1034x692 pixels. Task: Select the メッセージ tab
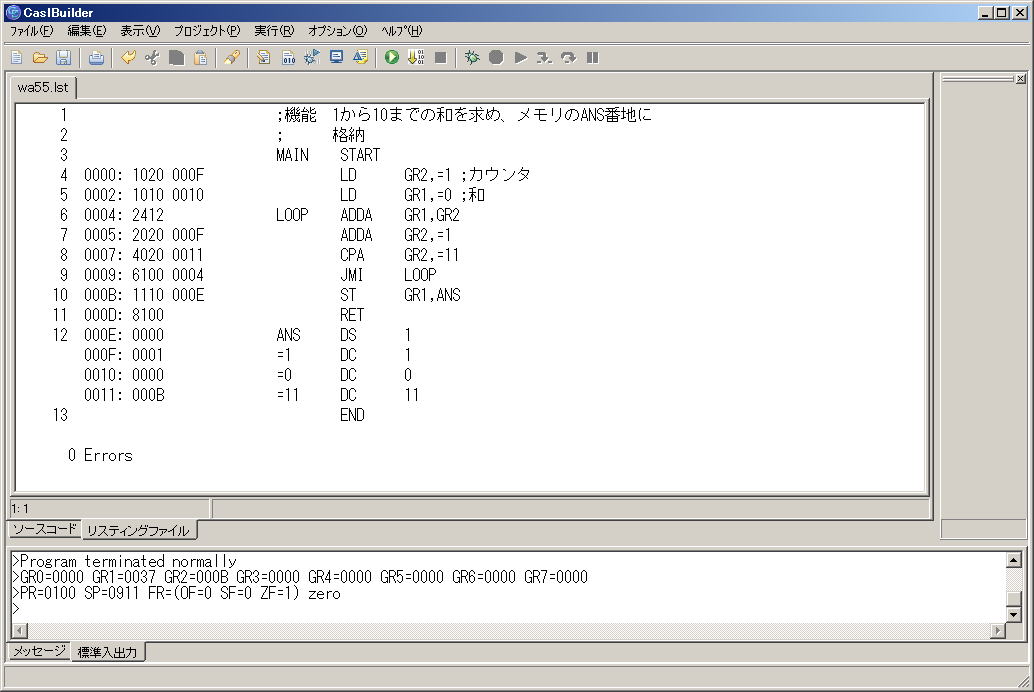click(38, 651)
